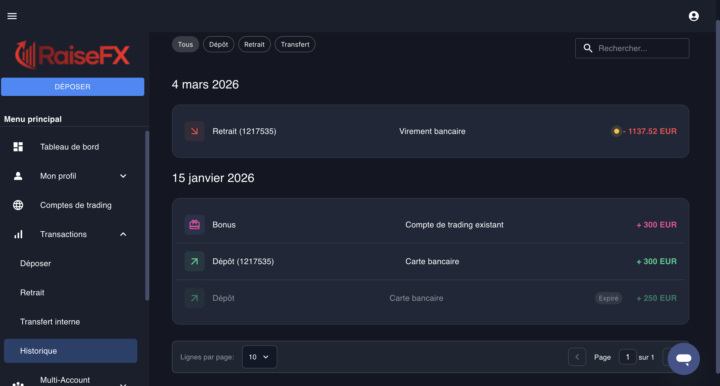Screen dimensions: 720x386
Task: Click Compte de trading existant text
Action: (x=454, y=225)
